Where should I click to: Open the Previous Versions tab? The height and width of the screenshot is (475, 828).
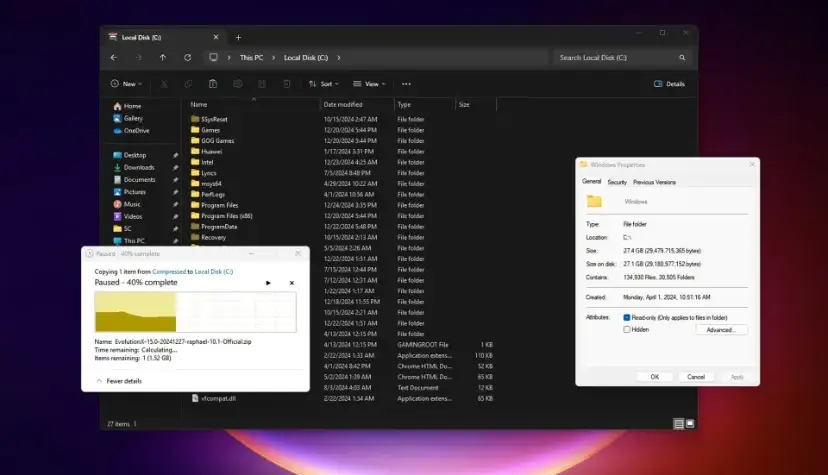tap(654, 182)
